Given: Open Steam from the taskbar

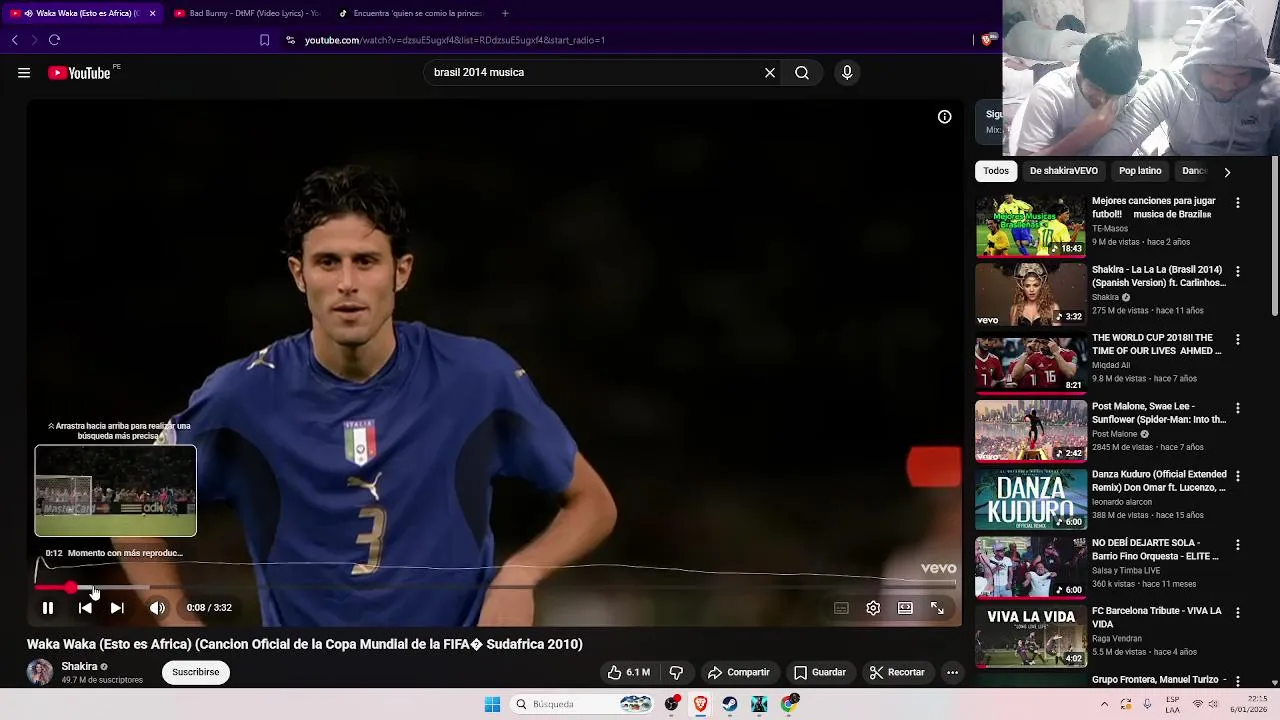Looking at the screenshot, I should coord(730,704).
